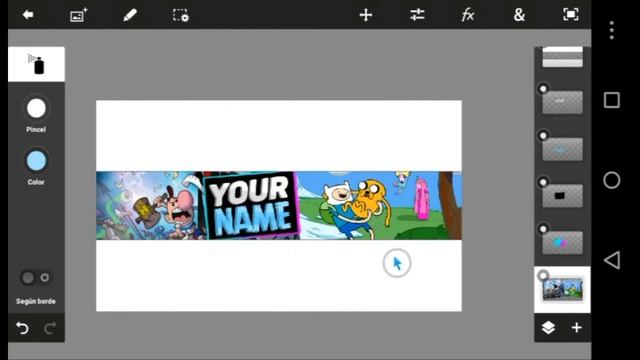Viewport: 640px width, 360px height.
Task: Open the light blue Color swatch
Action: (x=36, y=161)
